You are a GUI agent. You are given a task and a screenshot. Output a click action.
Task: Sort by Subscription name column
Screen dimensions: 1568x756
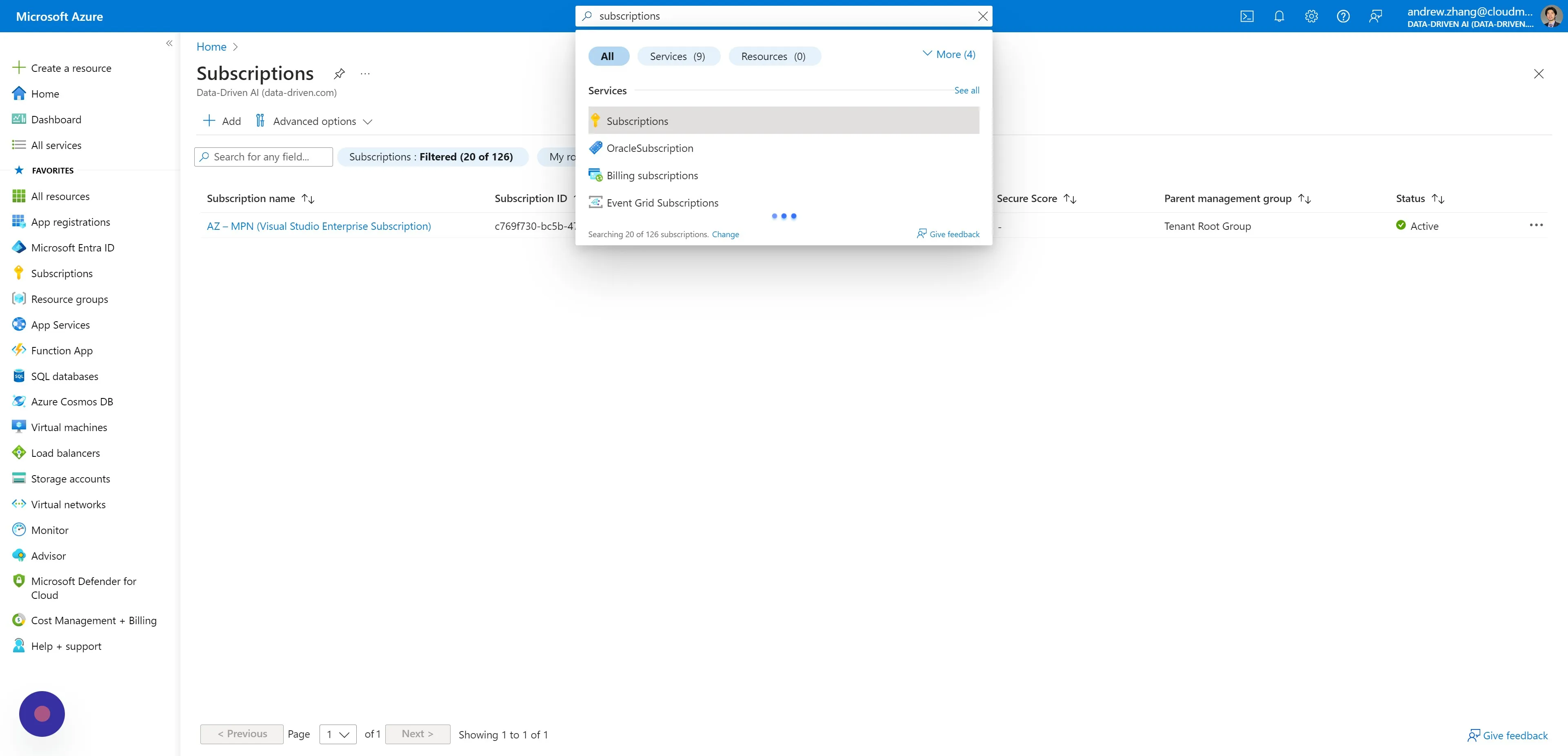[x=260, y=198]
